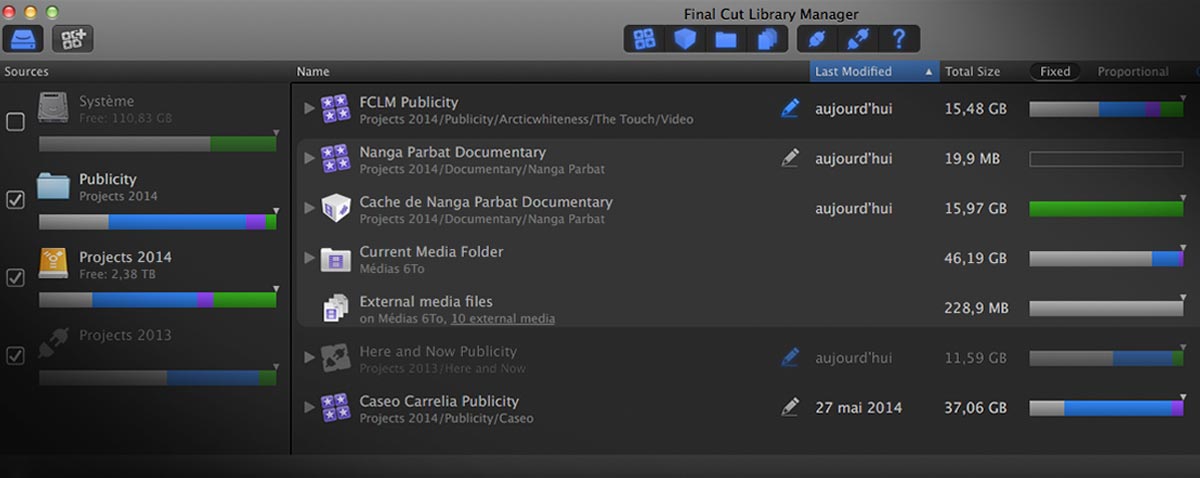
Task: Click the Caseo Carrelia Publicity size bar
Action: (1106, 408)
